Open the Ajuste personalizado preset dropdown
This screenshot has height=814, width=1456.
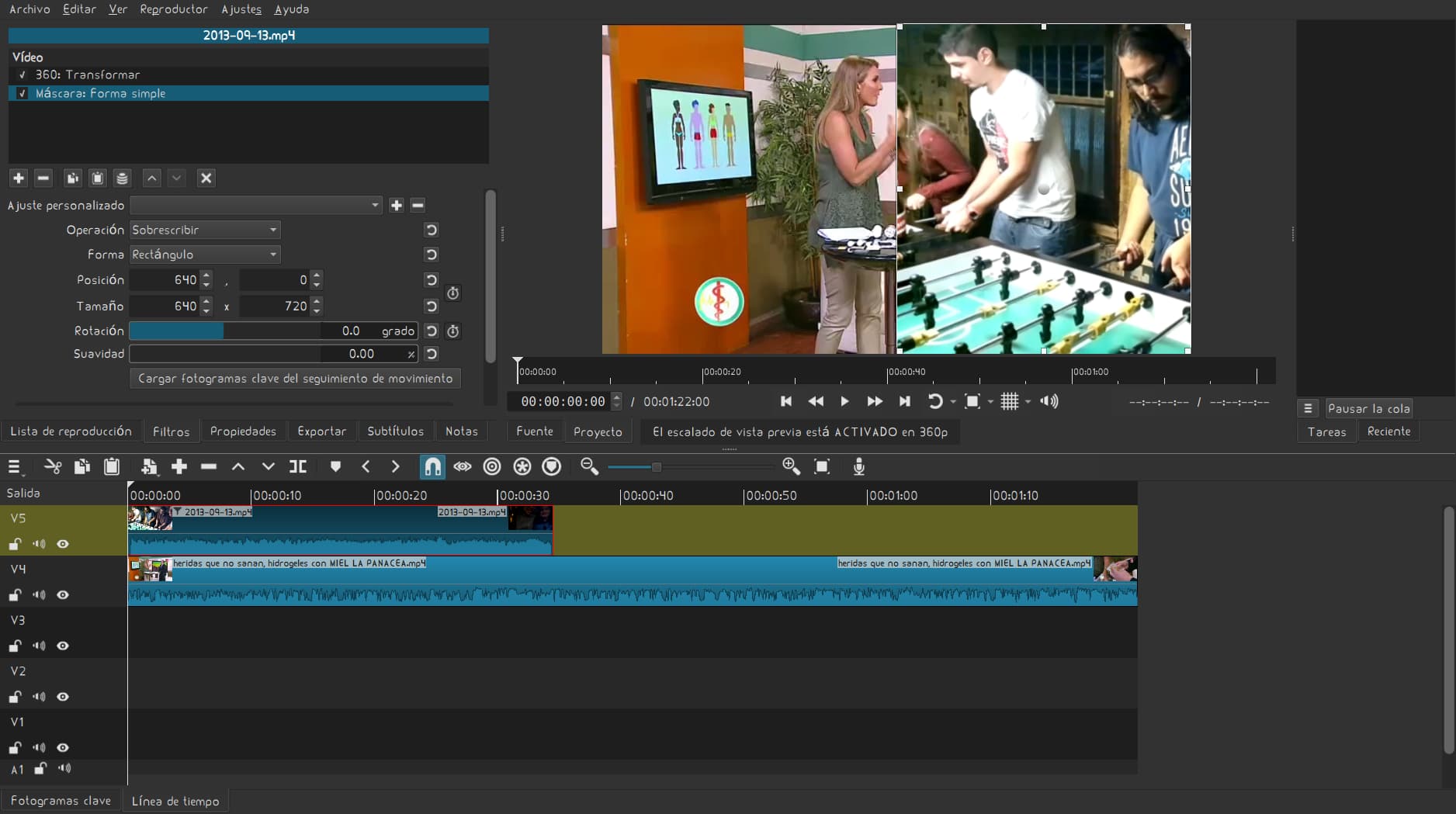[256, 206]
